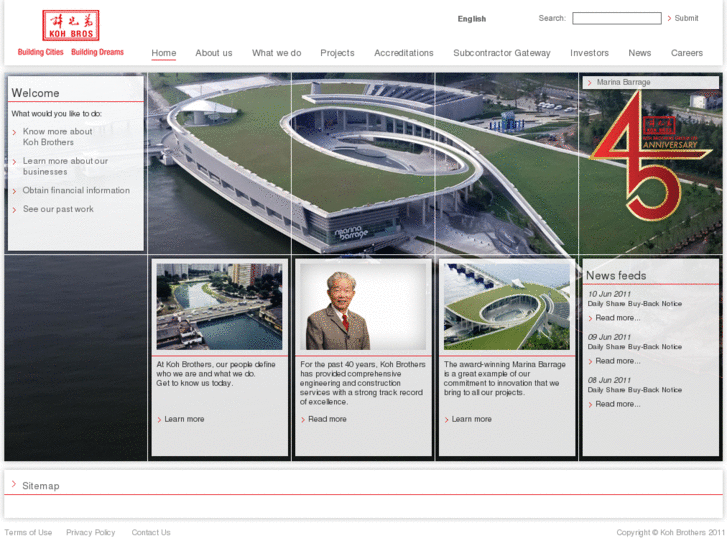Click the red arrow before Sitemap

tap(13, 484)
